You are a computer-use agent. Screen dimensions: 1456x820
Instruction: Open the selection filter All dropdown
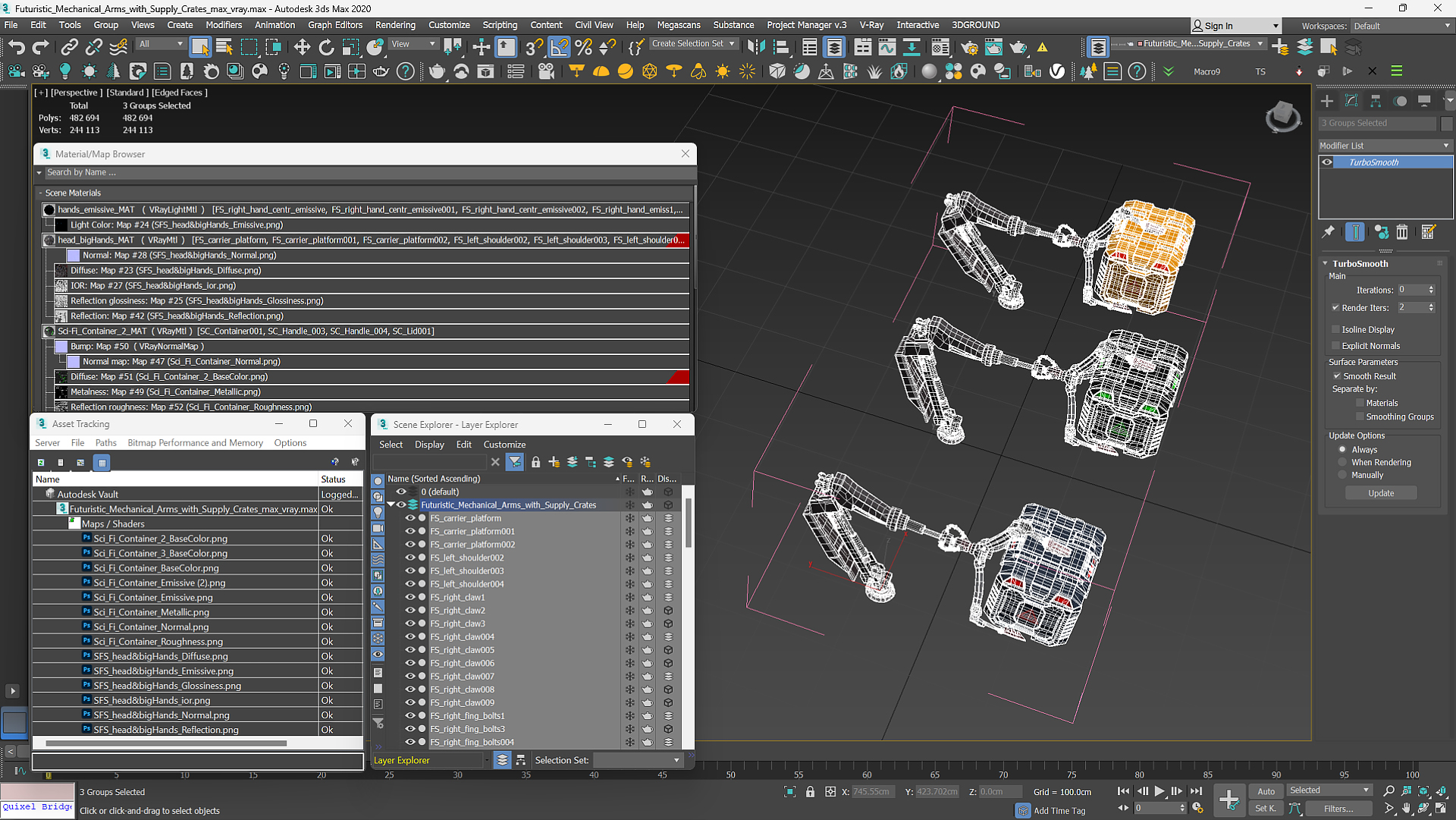(x=161, y=44)
